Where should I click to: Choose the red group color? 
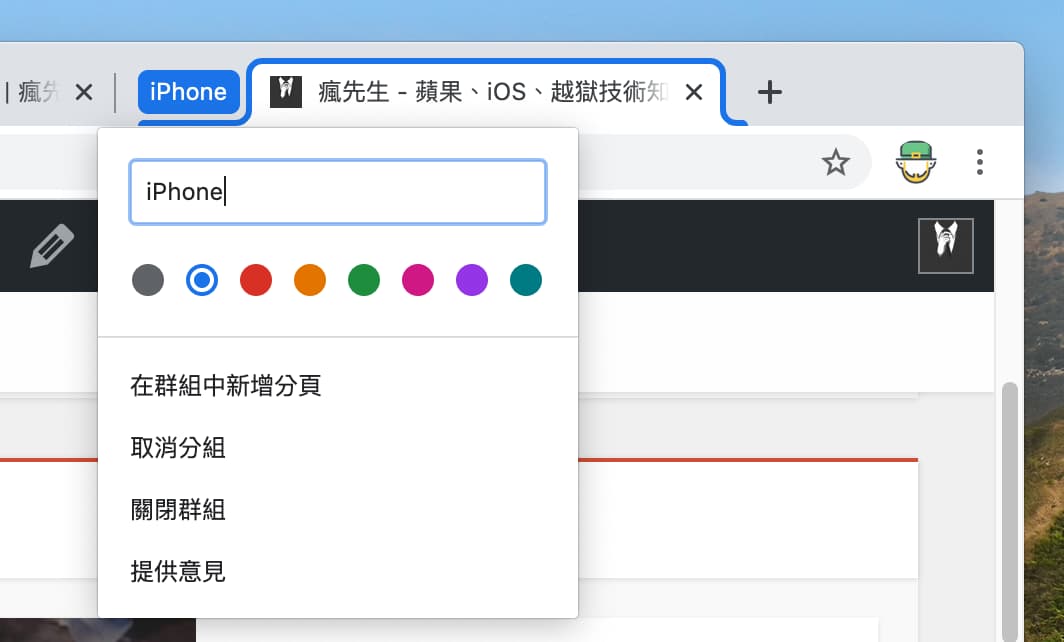(x=256, y=280)
